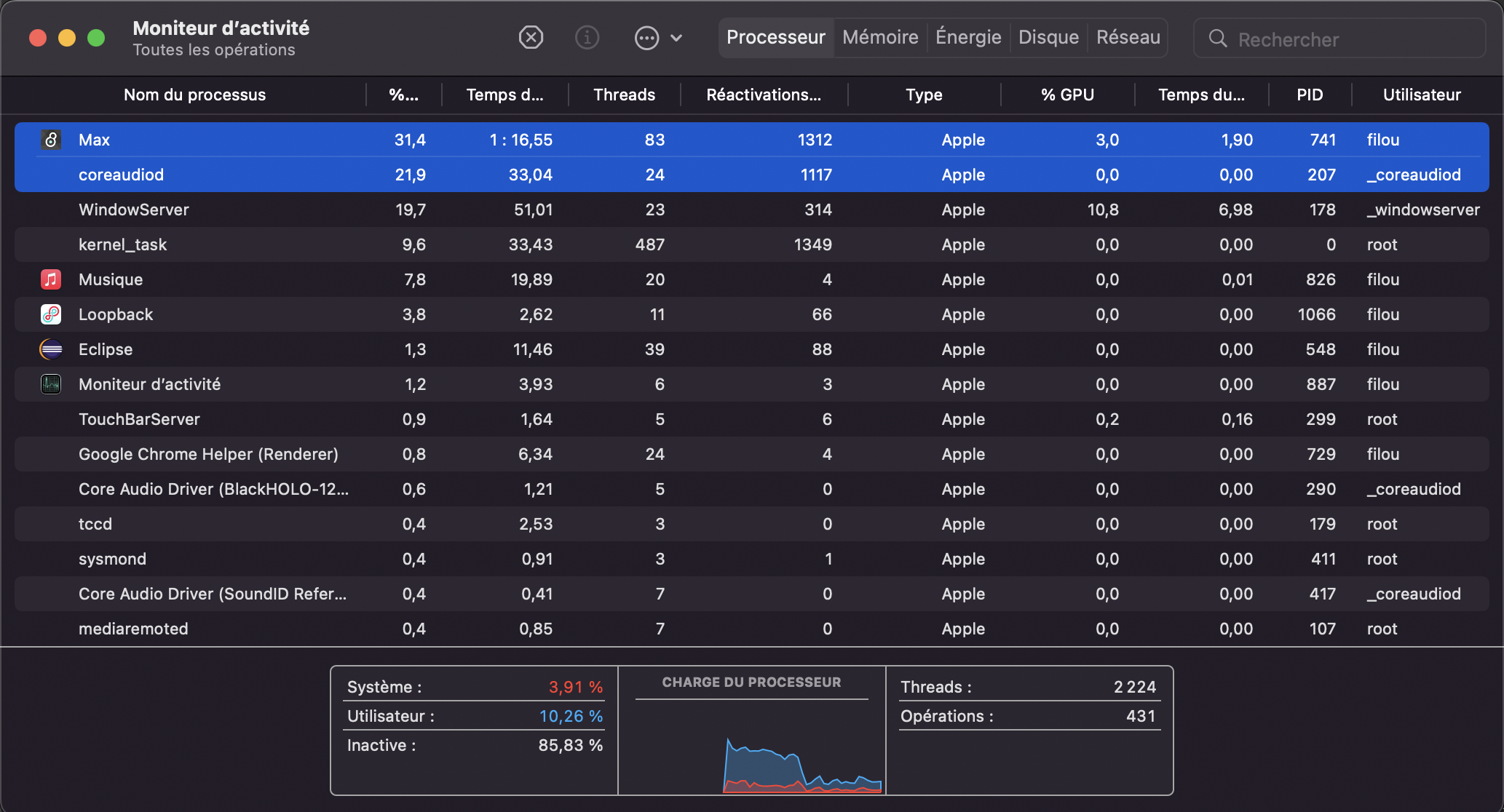Click PID 1066 in Loopback row
This screenshot has height=812, width=1504.
pyautogui.click(x=1316, y=314)
